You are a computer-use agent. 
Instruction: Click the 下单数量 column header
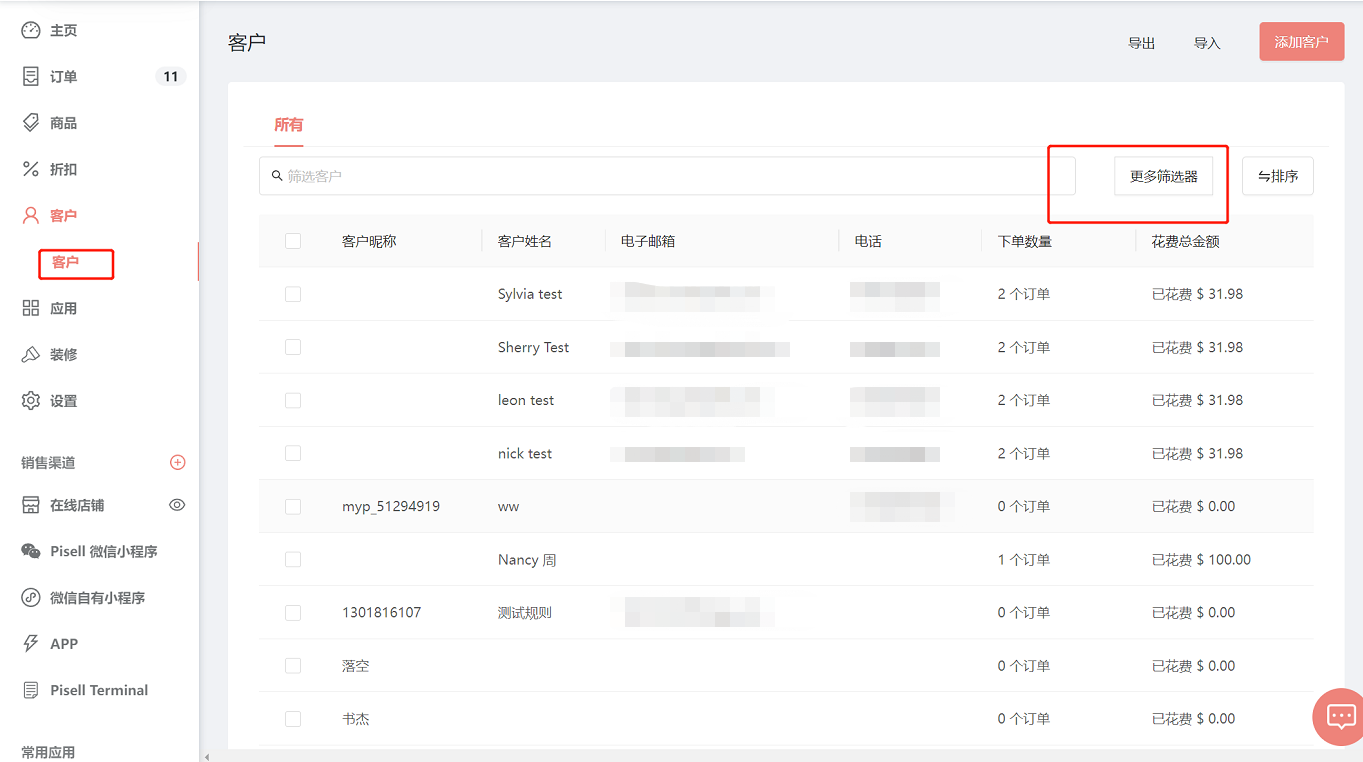(x=1025, y=241)
